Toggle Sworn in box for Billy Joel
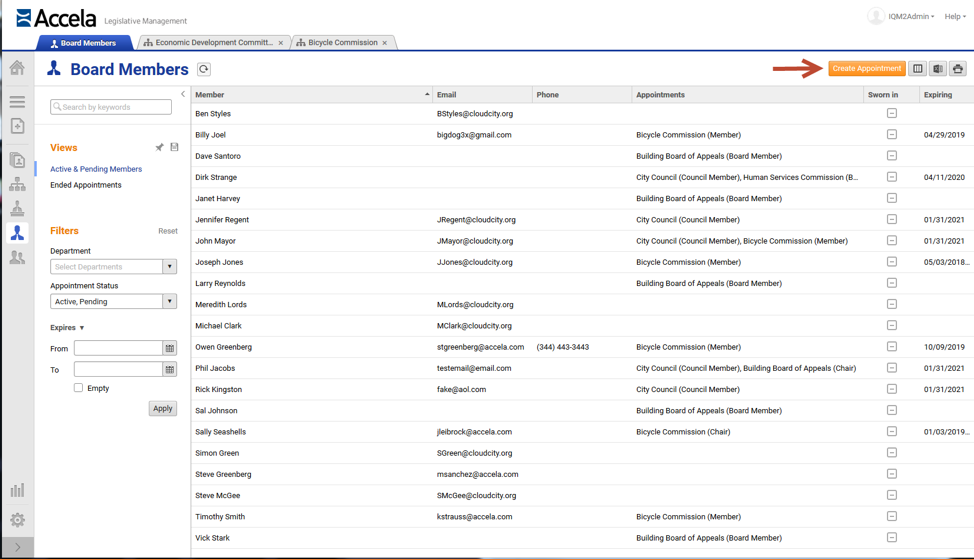974x560 pixels. tap(892, 134)
